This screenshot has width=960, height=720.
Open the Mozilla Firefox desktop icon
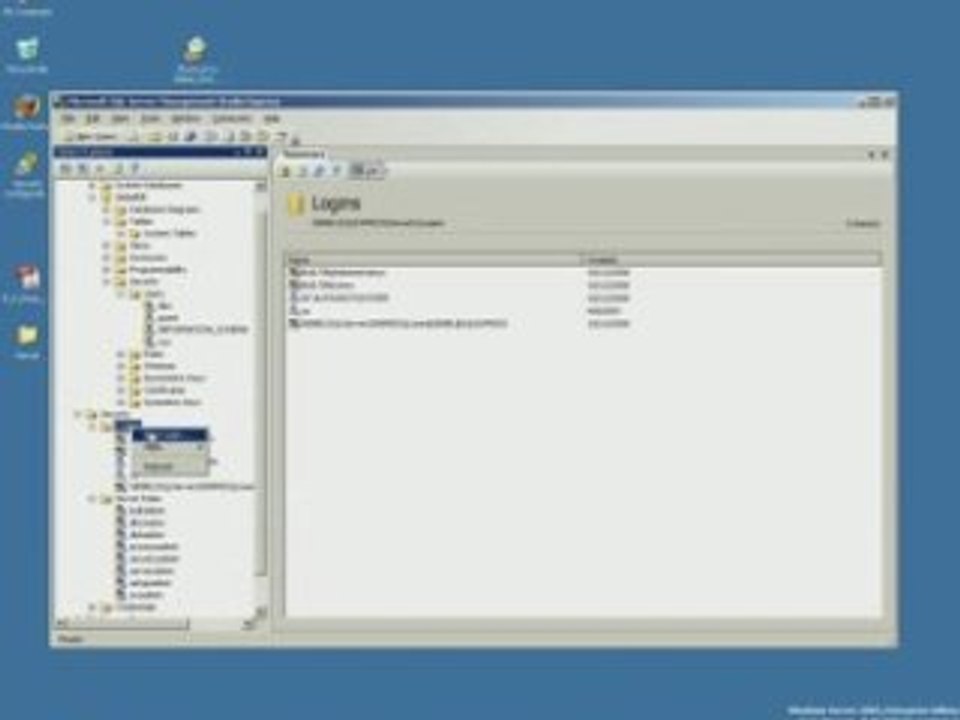pos(26,107)
